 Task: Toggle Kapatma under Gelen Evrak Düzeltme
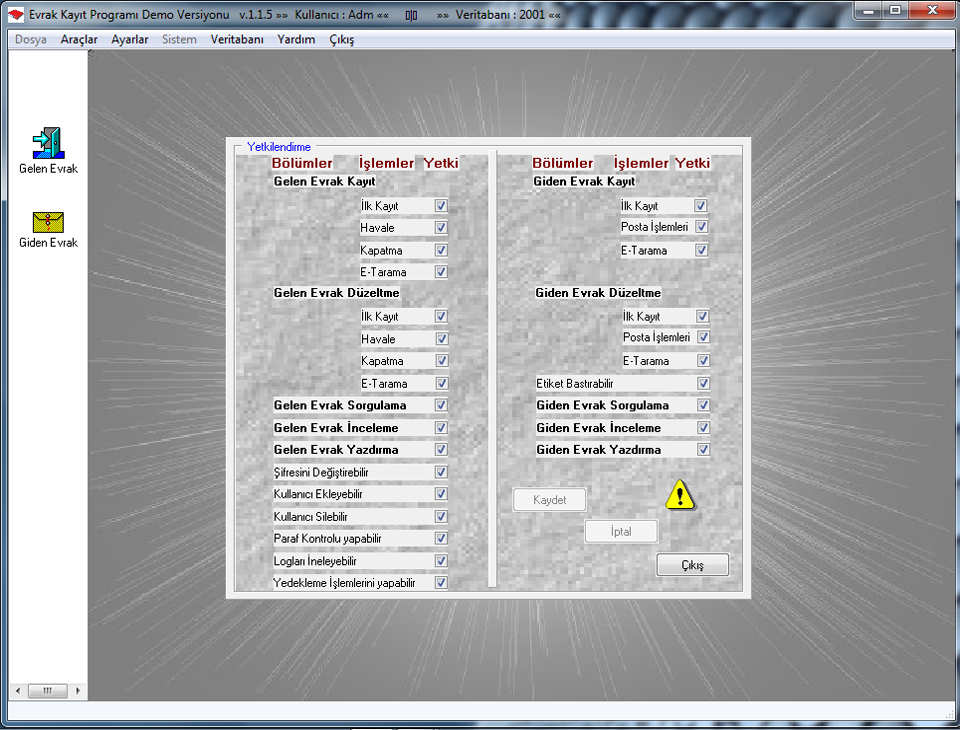pos(441,361)
